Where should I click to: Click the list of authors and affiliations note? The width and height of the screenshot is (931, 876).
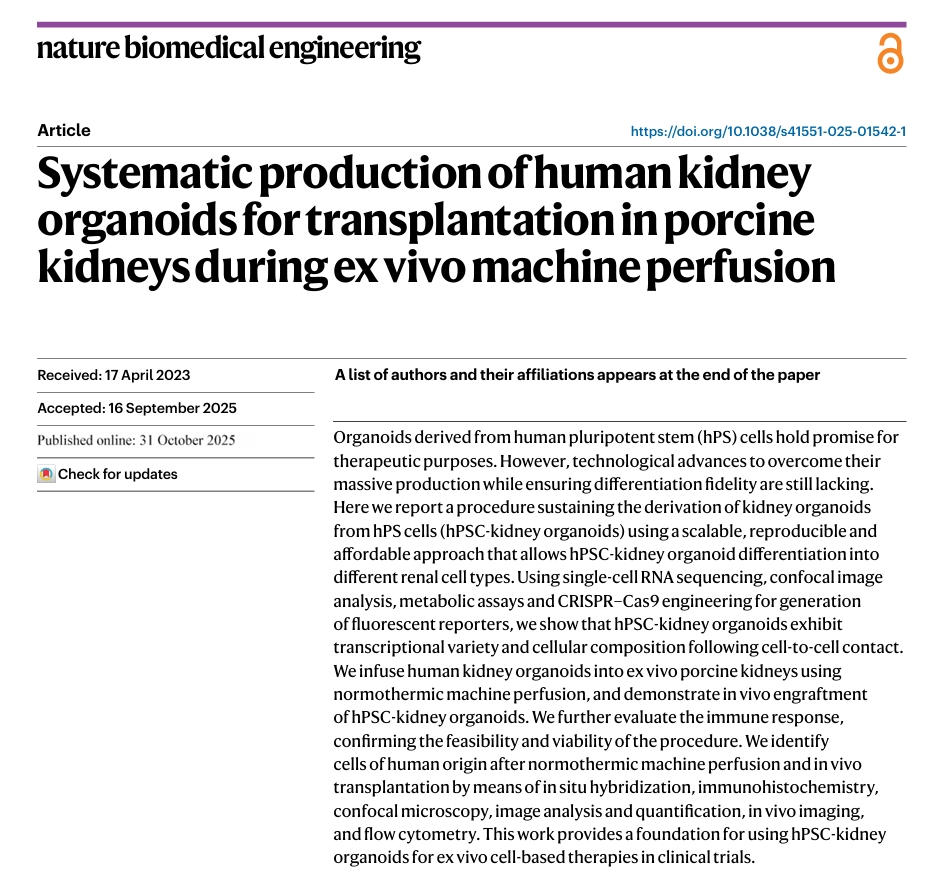coord(577,375)
